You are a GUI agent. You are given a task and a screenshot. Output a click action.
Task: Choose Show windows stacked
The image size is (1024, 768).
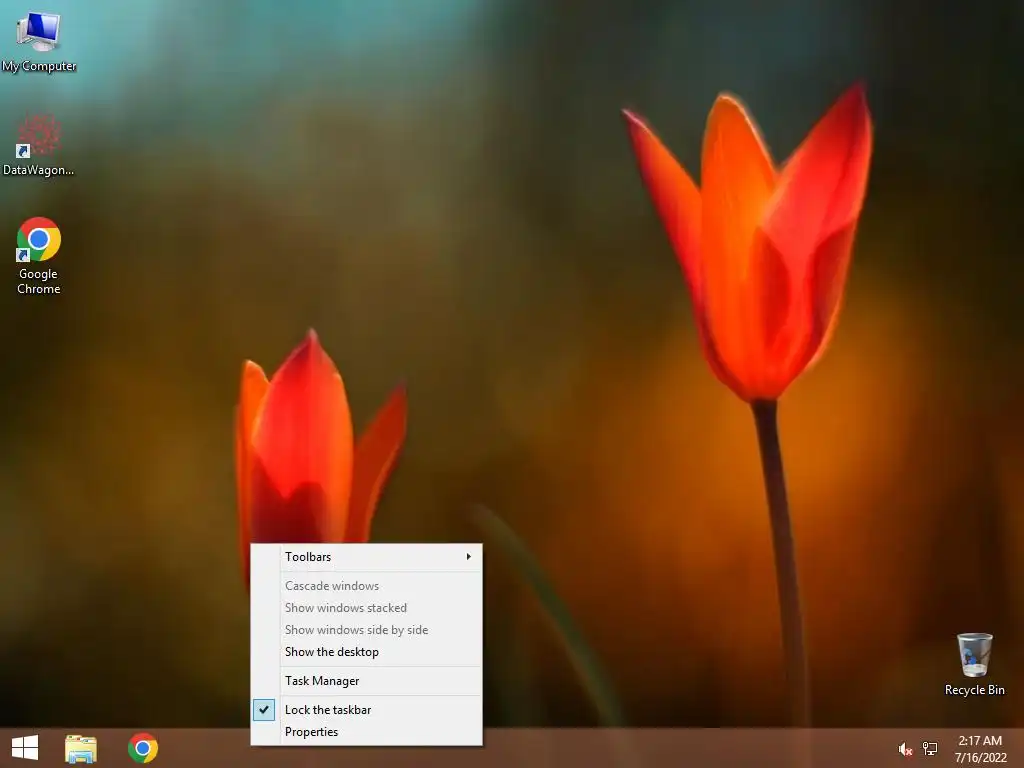point(366,608)
